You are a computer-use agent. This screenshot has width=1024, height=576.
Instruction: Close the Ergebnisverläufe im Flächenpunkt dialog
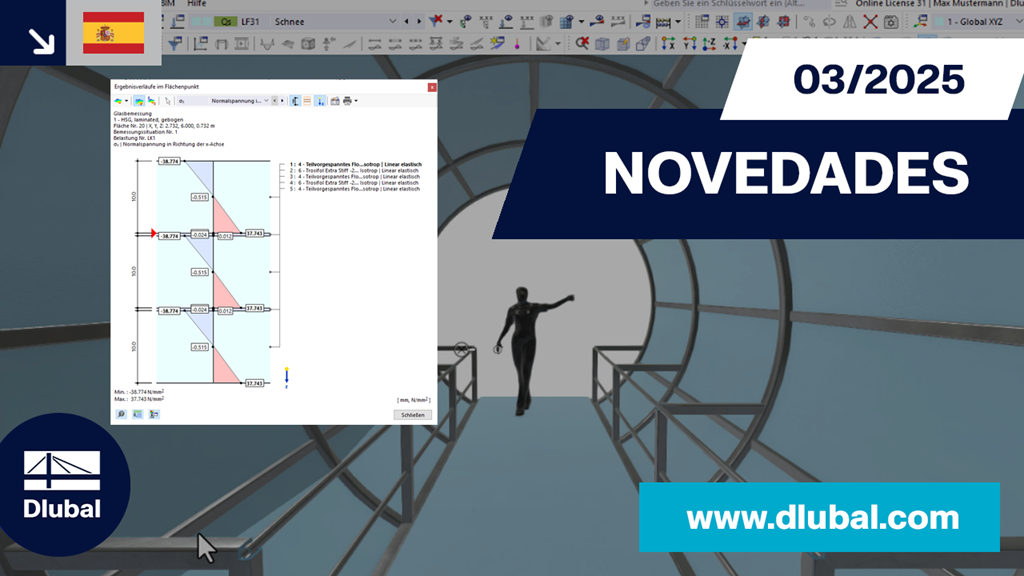point(432,87)
